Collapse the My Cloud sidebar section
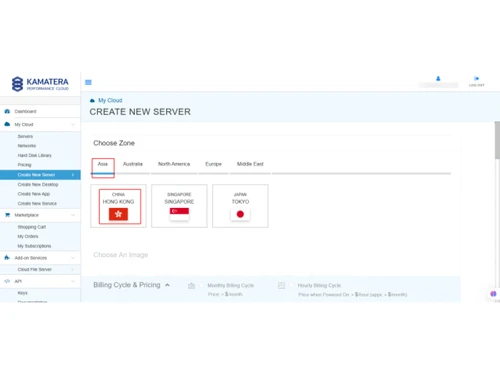This screenshot has height=375, width=500. [73, 124]
